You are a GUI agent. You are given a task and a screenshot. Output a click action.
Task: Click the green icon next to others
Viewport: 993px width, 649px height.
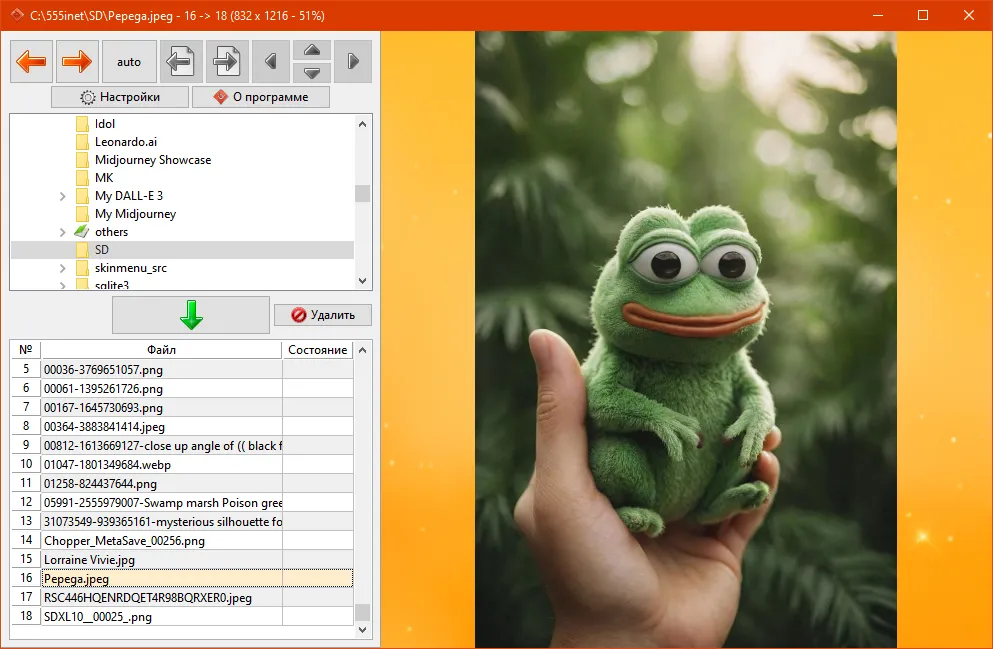(82, 232)
